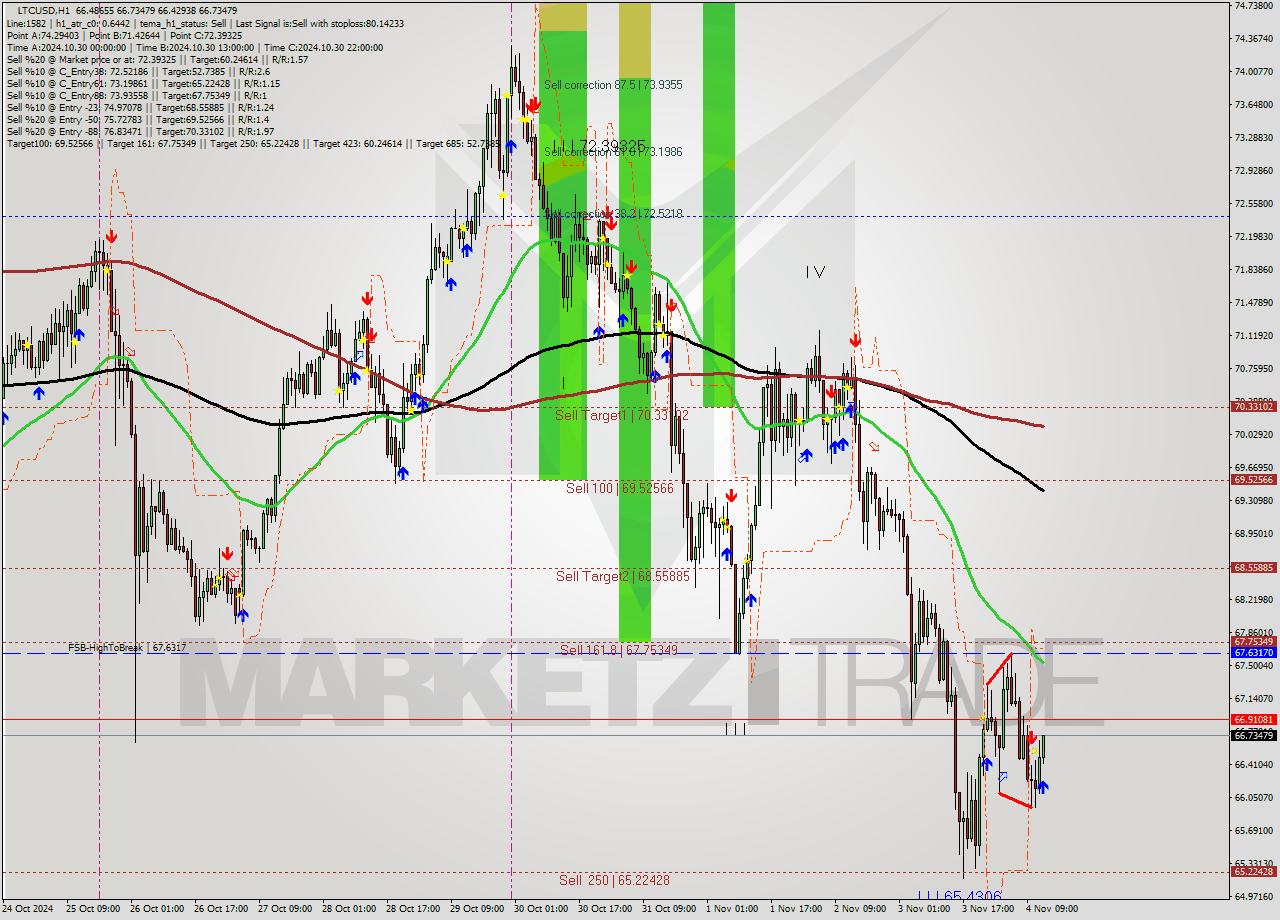Click the 66.91081 red price tag on axis
Viewport: 1280px width, 920px height.
point(1253,719)
